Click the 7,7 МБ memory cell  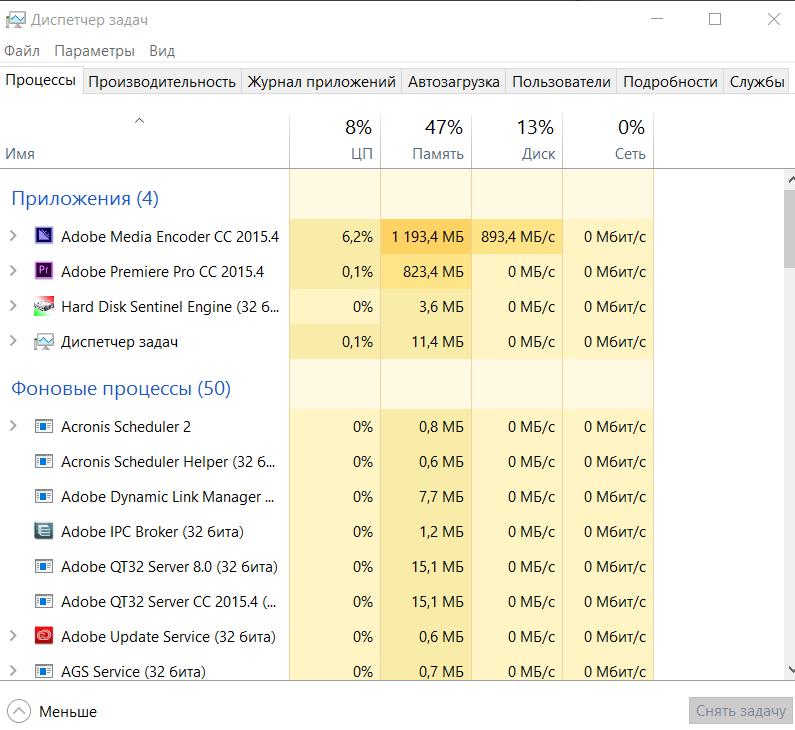[426, 497]
